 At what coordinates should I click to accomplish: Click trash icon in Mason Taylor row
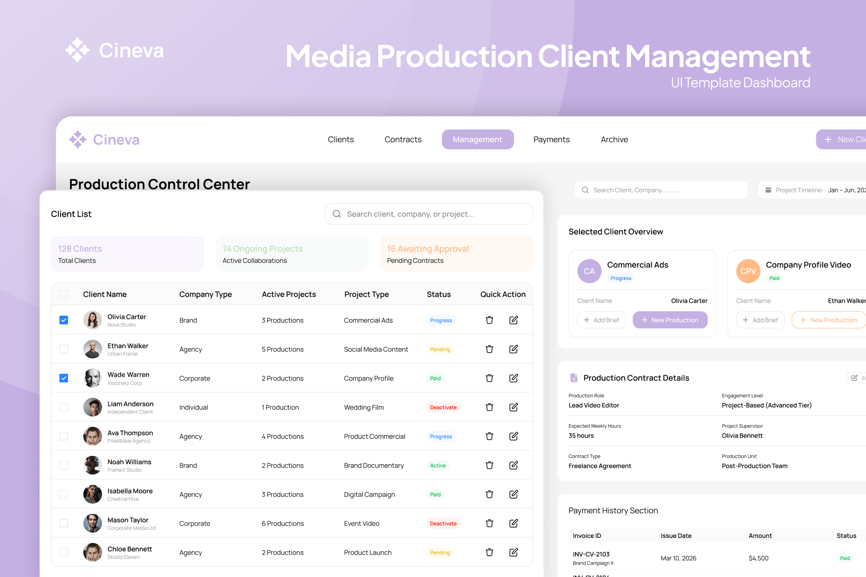tap(489, 523)
